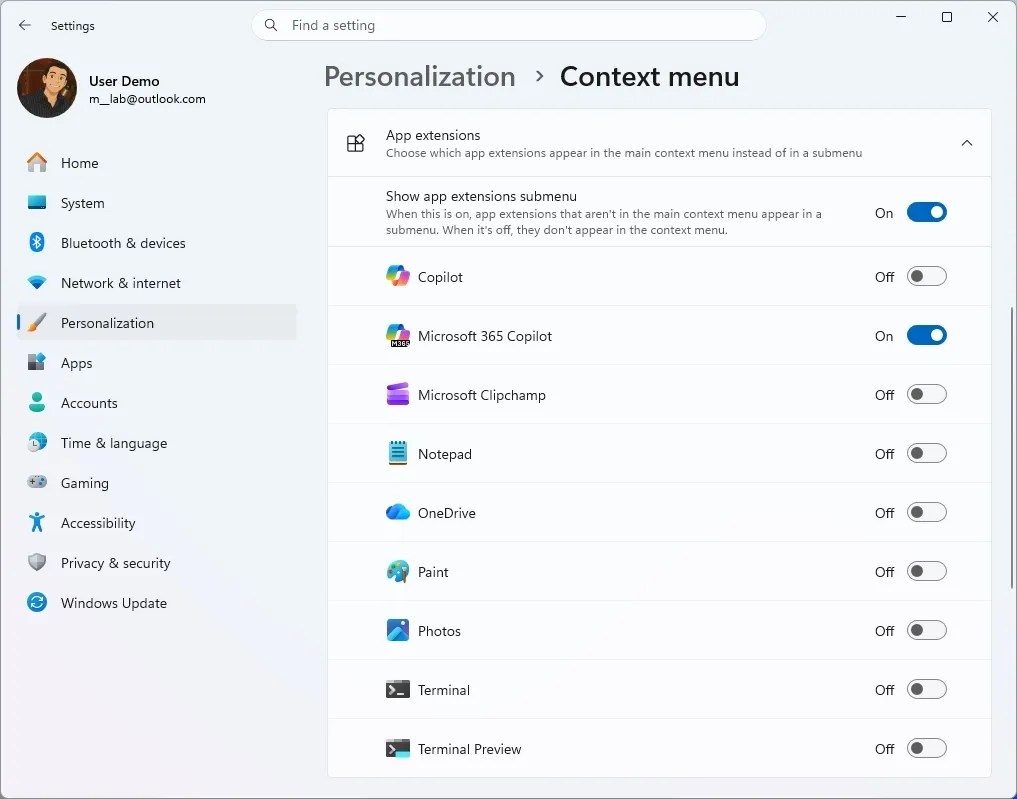Click the Terminal Preview label

pos(470,749)
